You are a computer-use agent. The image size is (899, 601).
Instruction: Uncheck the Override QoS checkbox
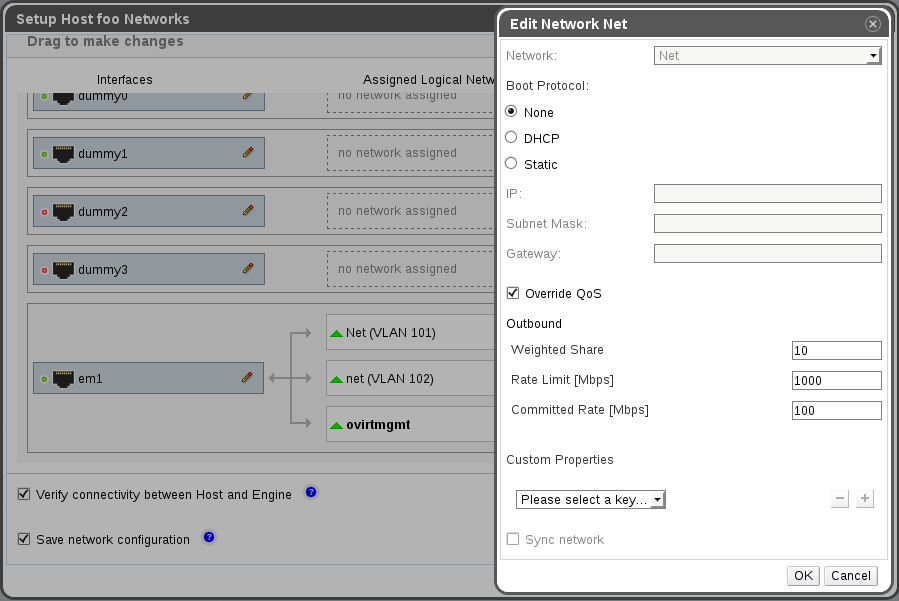pyautogui.click(x=513, y=293)
